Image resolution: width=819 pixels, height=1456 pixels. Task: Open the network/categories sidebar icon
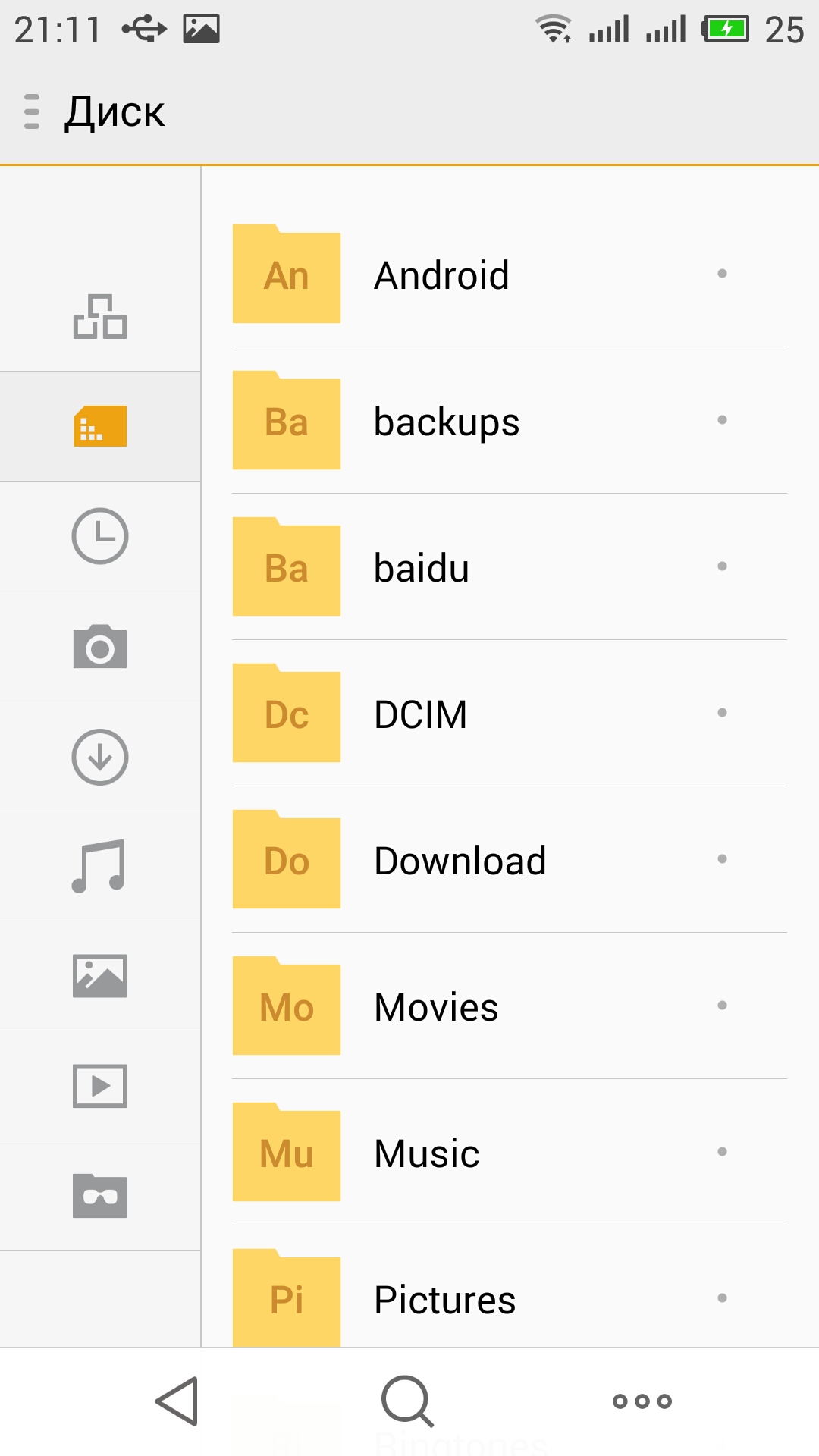100,316
